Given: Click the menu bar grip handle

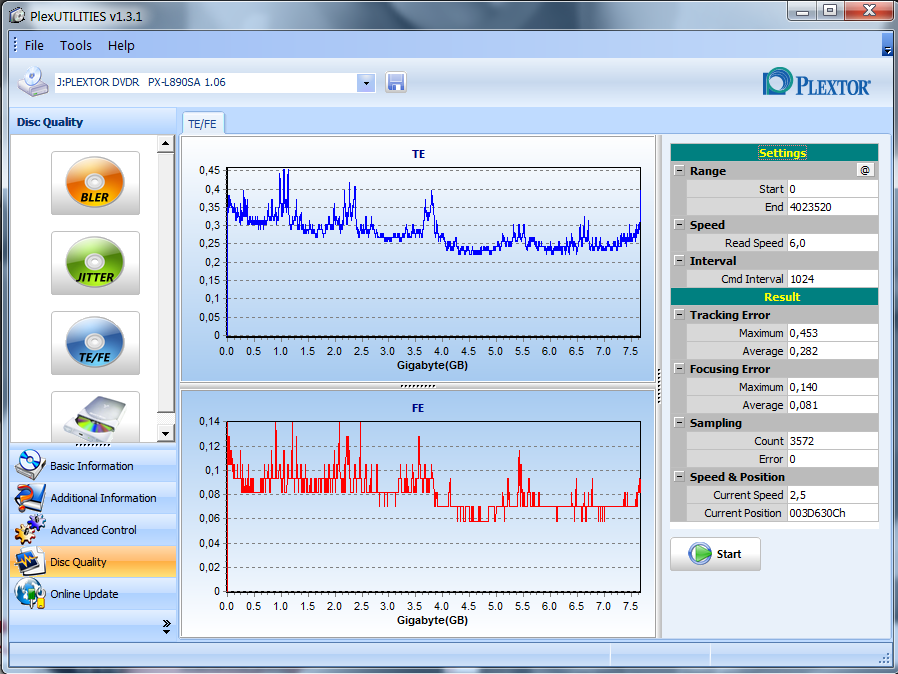Looking at the screenshot, I should [x=15, y=45].
